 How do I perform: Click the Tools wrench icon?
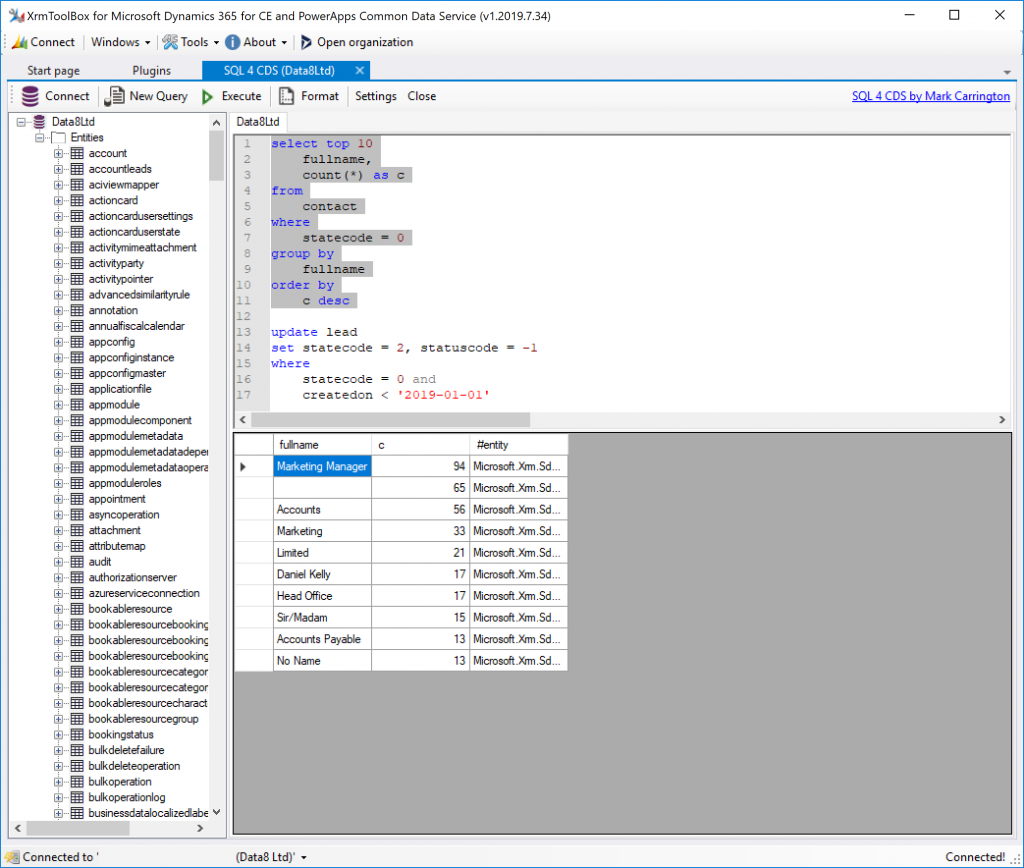point(171,42)
